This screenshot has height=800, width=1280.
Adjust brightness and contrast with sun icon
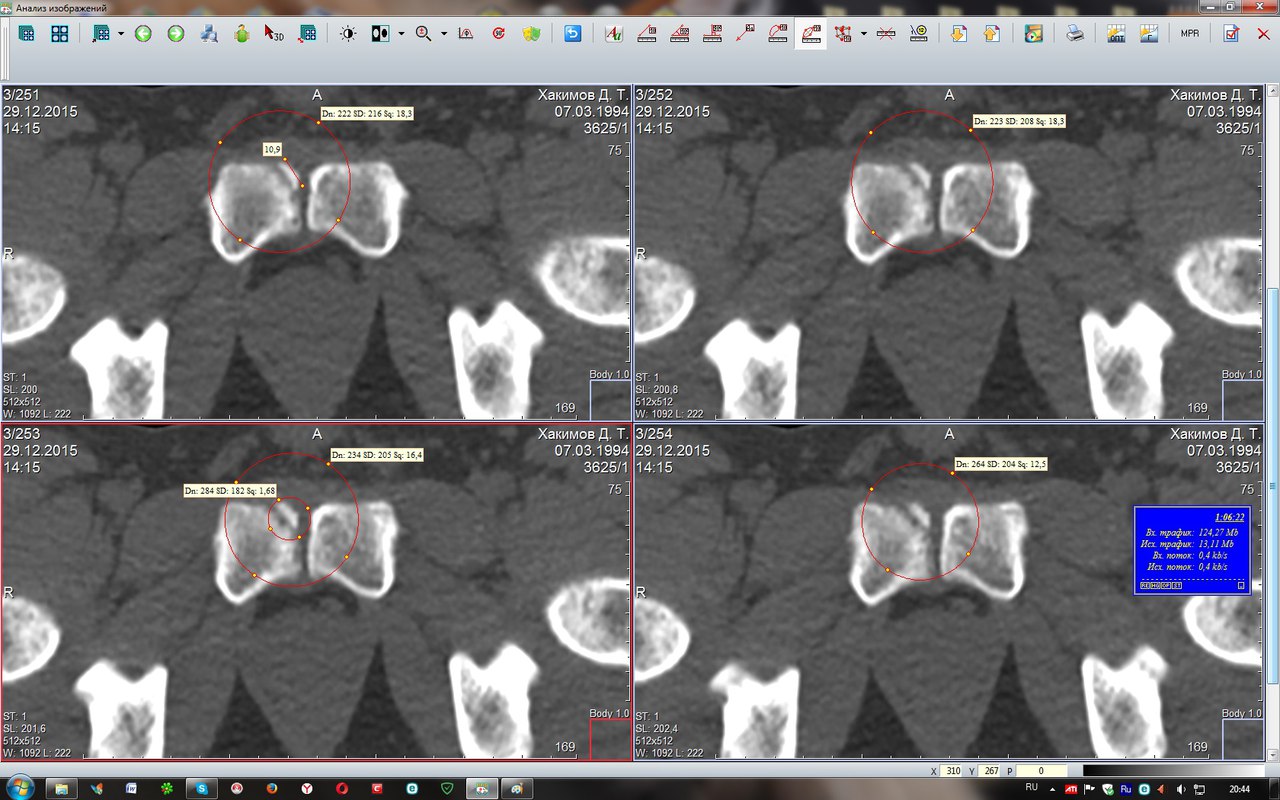(348, 33)
